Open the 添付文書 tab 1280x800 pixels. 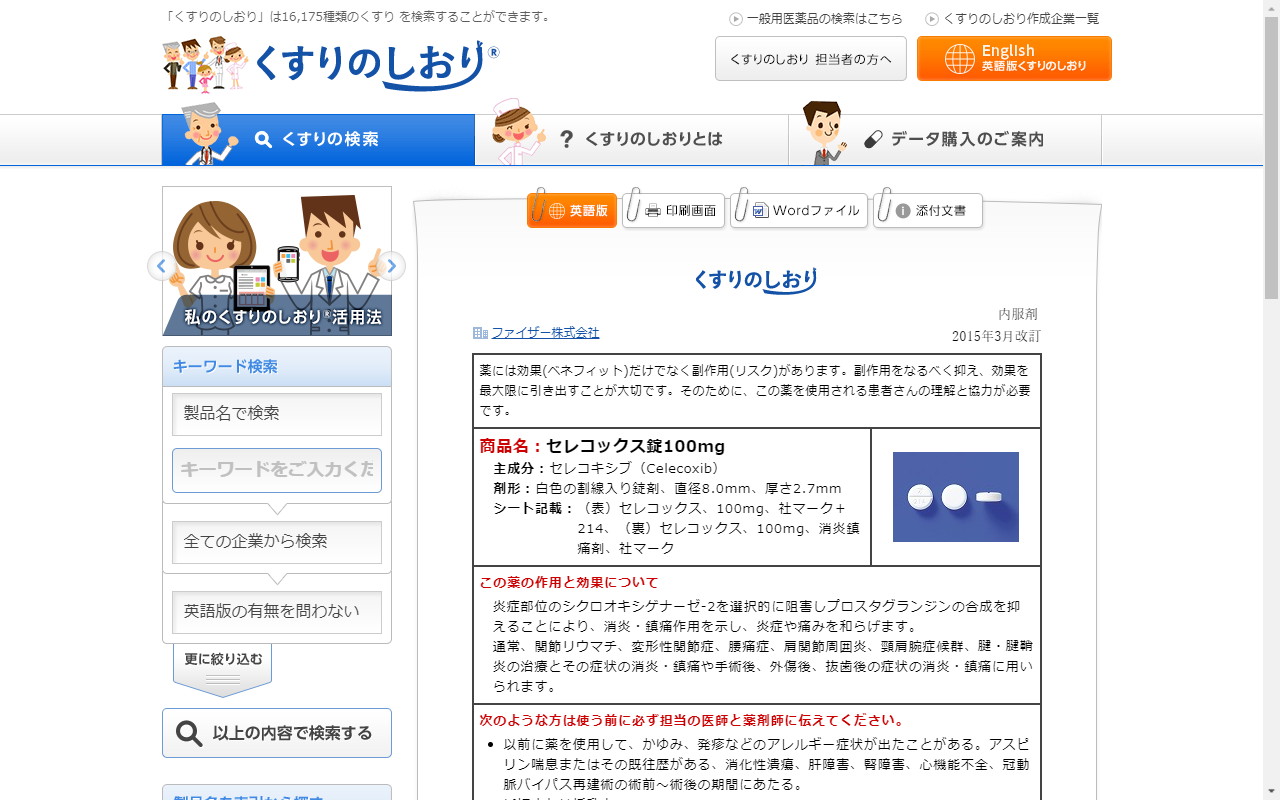[929, 210]
